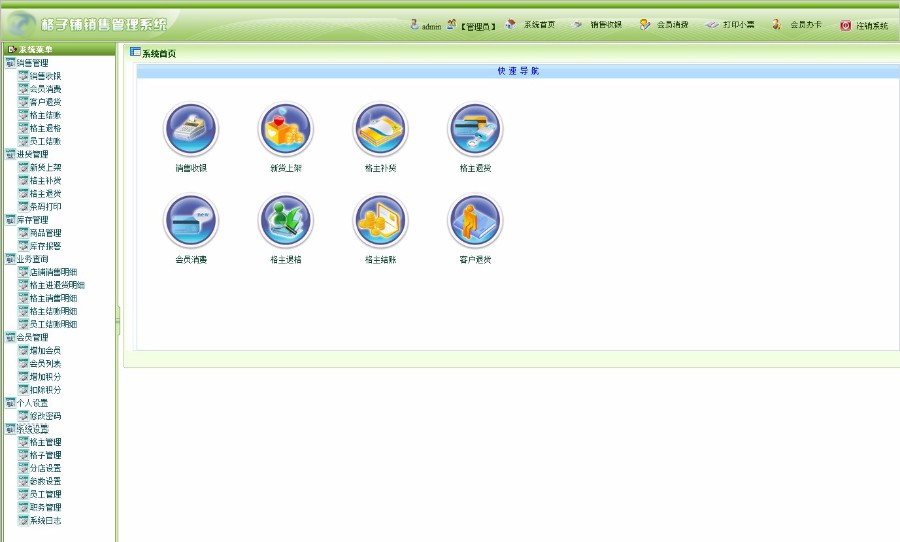Open 系统日志 in the left menu
This screenshot has width=900, height=542.
coord(45,521)
